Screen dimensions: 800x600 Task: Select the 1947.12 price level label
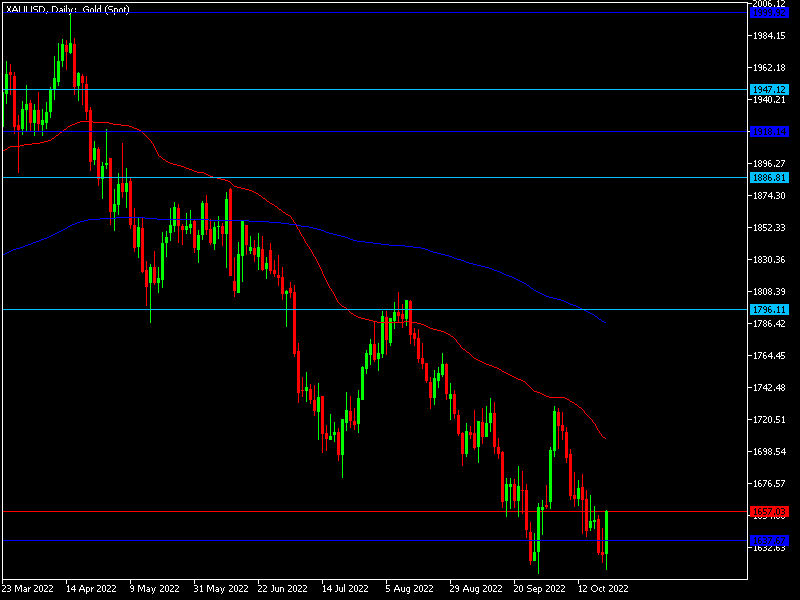(769, 89)
